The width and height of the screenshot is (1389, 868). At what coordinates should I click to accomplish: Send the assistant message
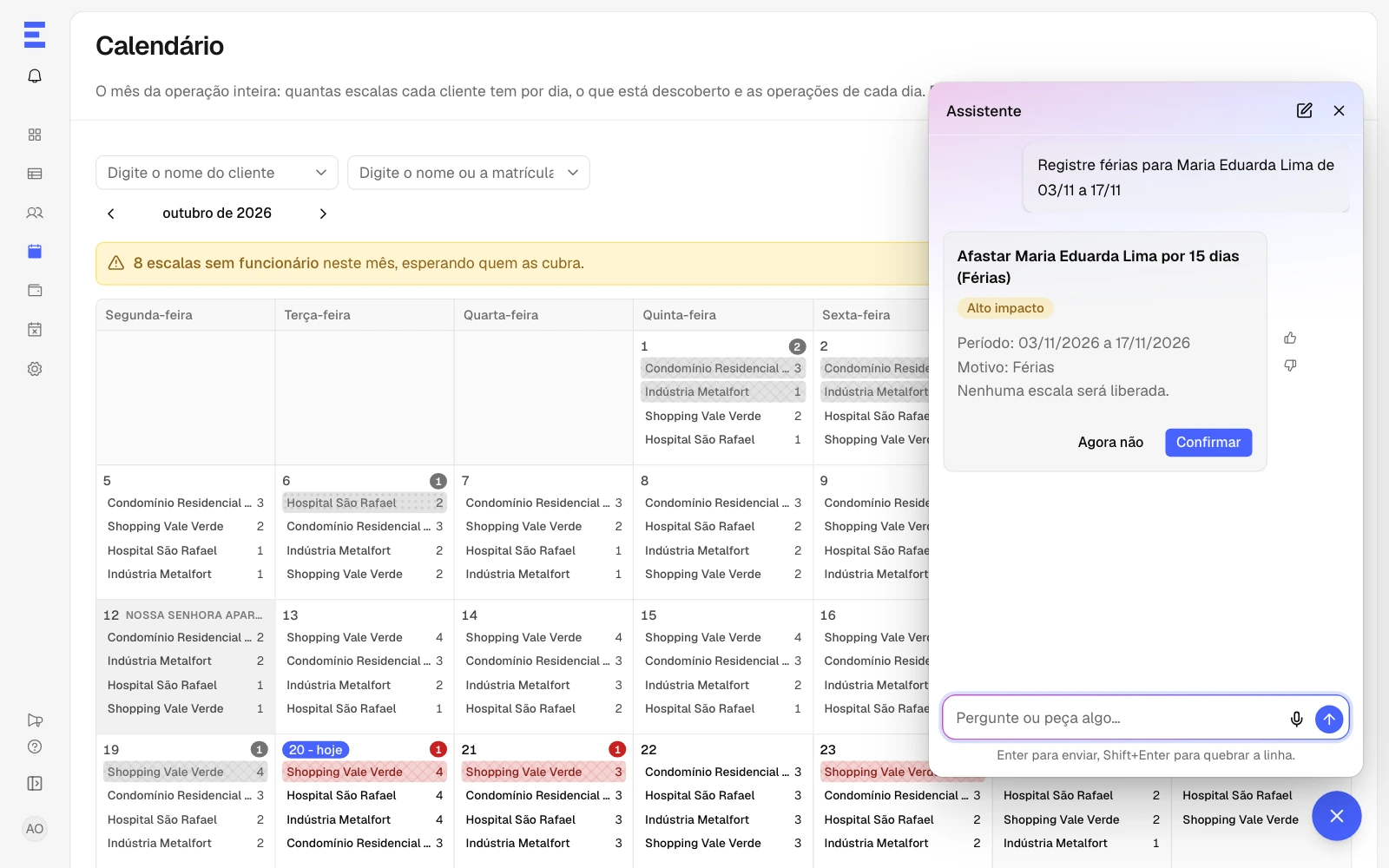(x=1329, y=719)
